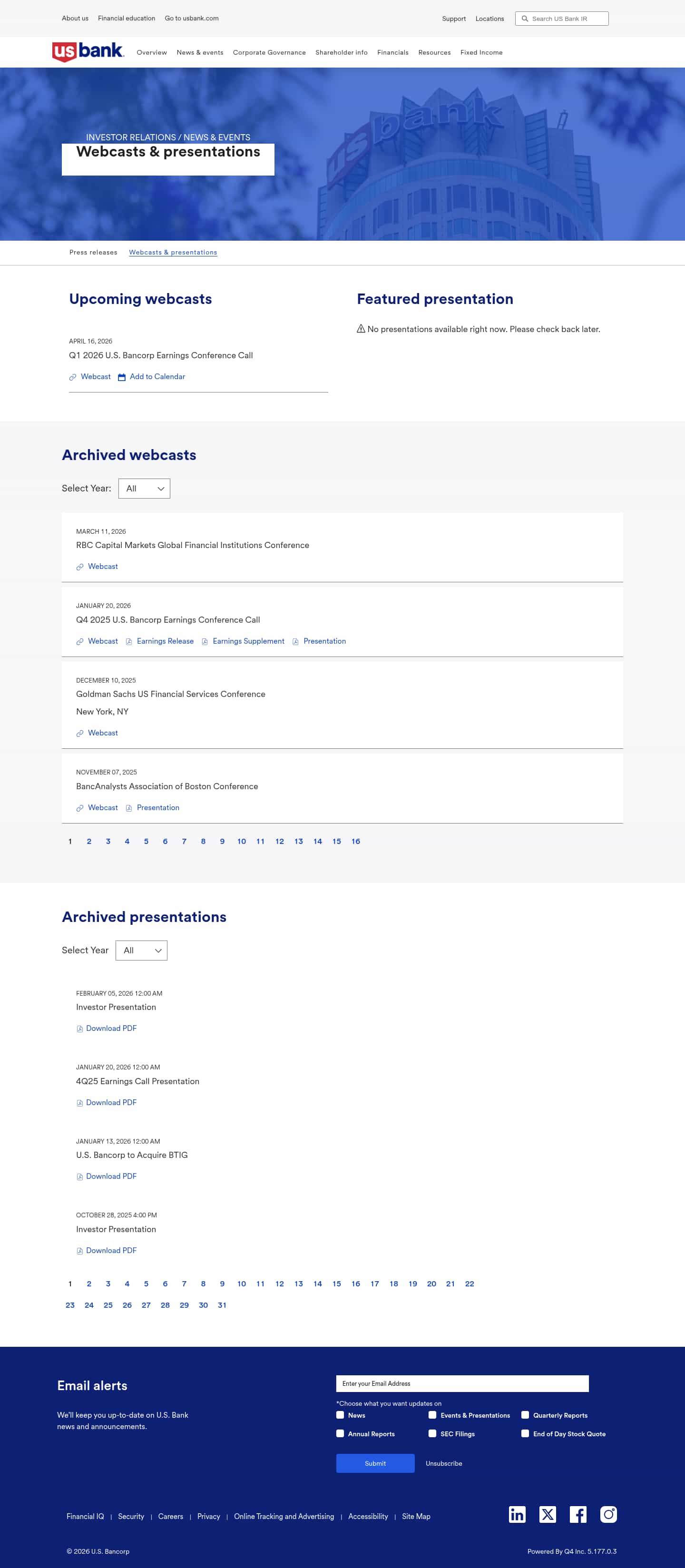Tick the SEC Filings checkbox

(x=432, y=1433)
